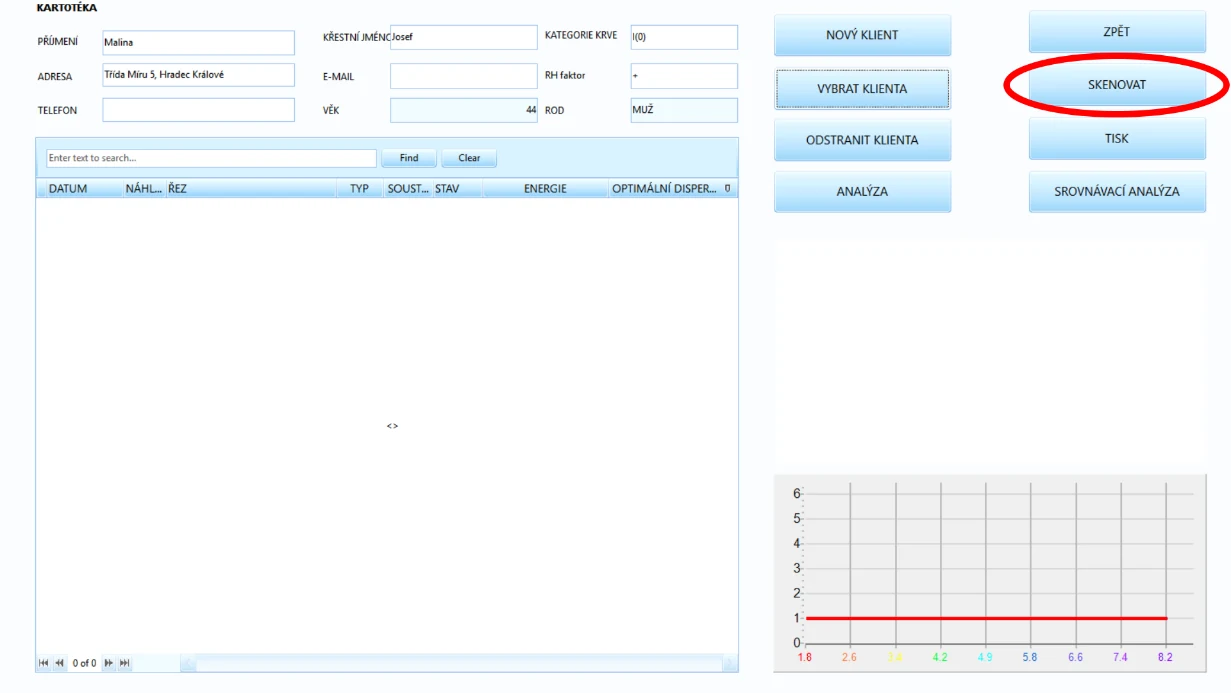Sort grid by ENERGIE column header
The image size is (1231, 693).
(x=545, y=188)
